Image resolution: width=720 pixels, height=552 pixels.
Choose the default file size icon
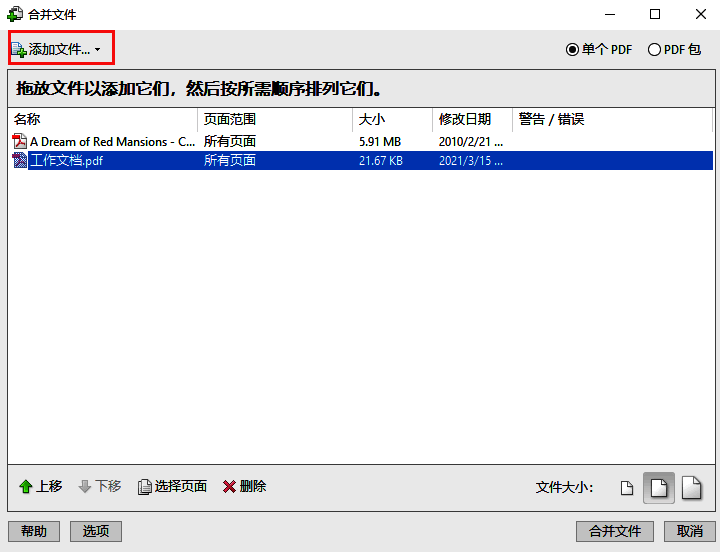tap(659, 488)
